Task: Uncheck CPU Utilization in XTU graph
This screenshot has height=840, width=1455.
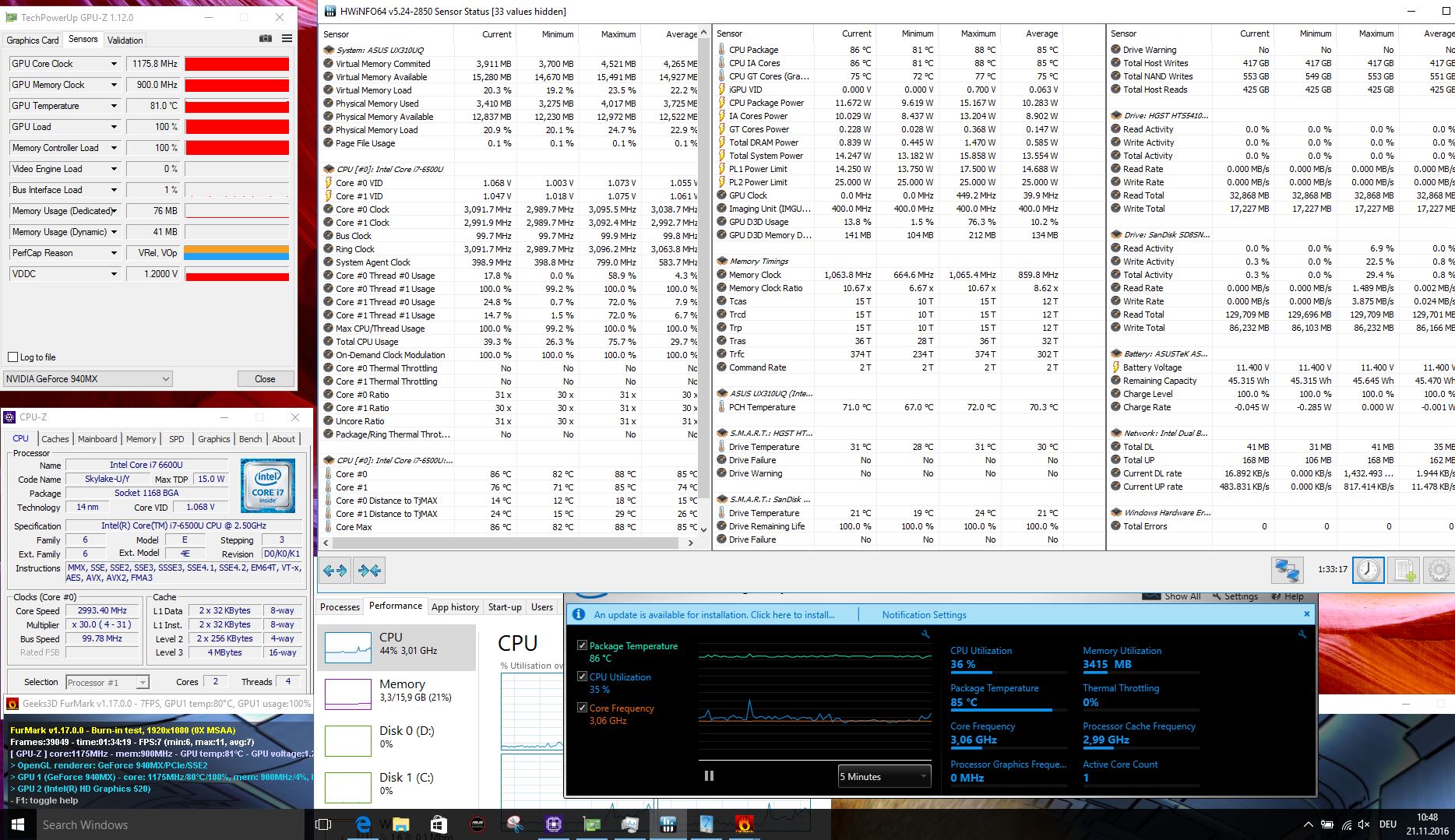Action: click(582, 677)
